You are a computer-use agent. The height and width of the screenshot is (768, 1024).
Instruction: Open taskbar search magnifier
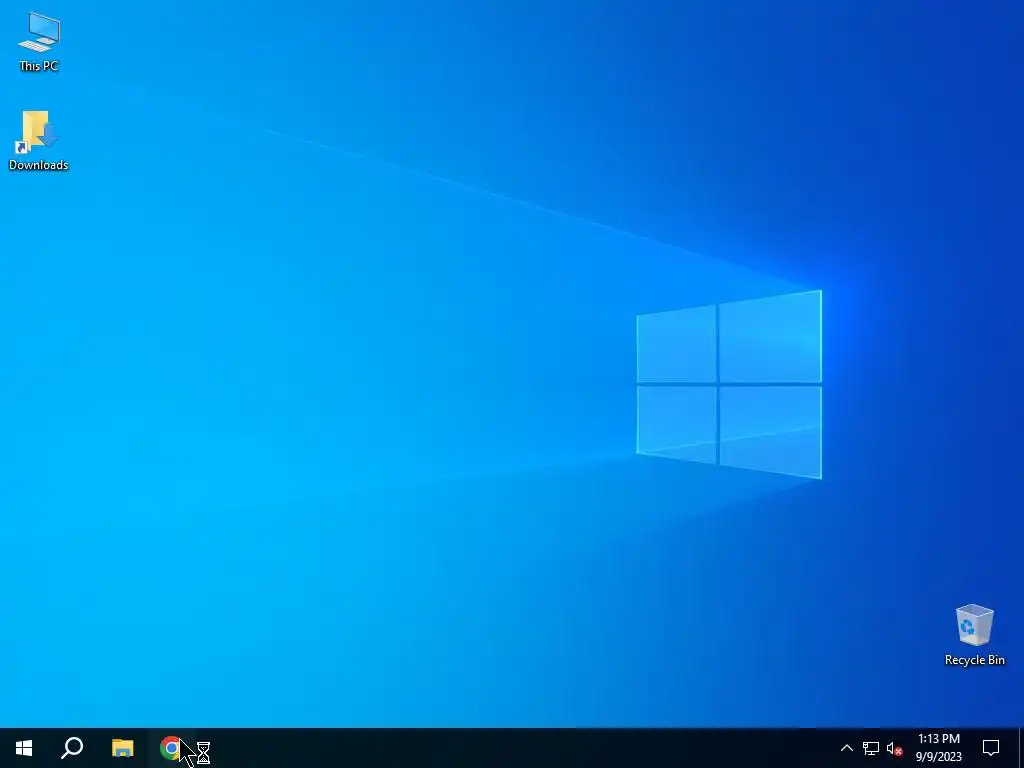pyautogui.click(x=72, y=748)
